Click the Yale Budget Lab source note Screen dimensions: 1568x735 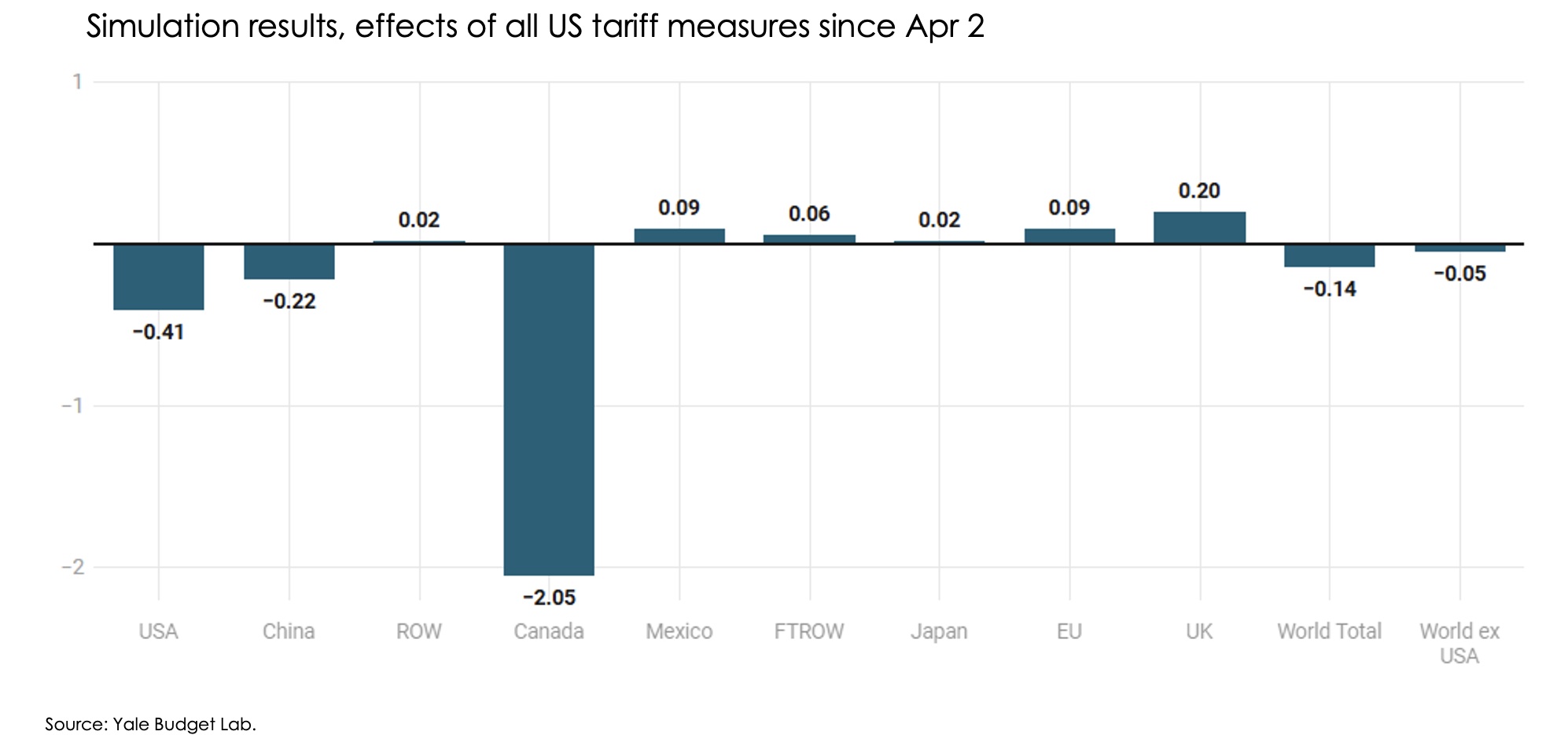(150, 724)
